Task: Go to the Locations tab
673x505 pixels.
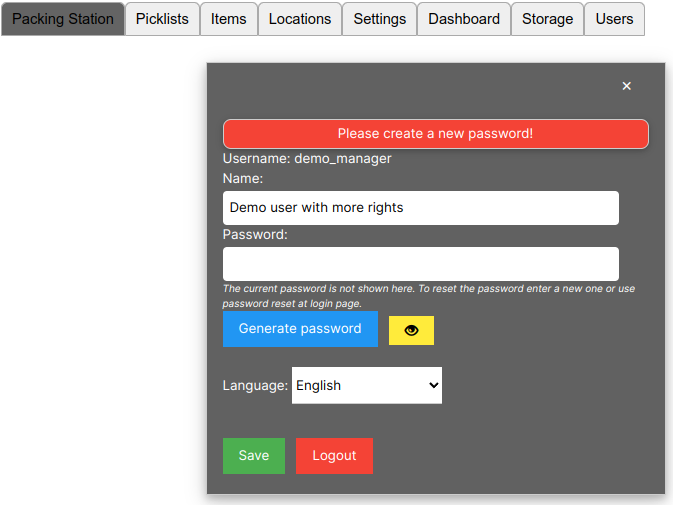Action: (300, 19)
